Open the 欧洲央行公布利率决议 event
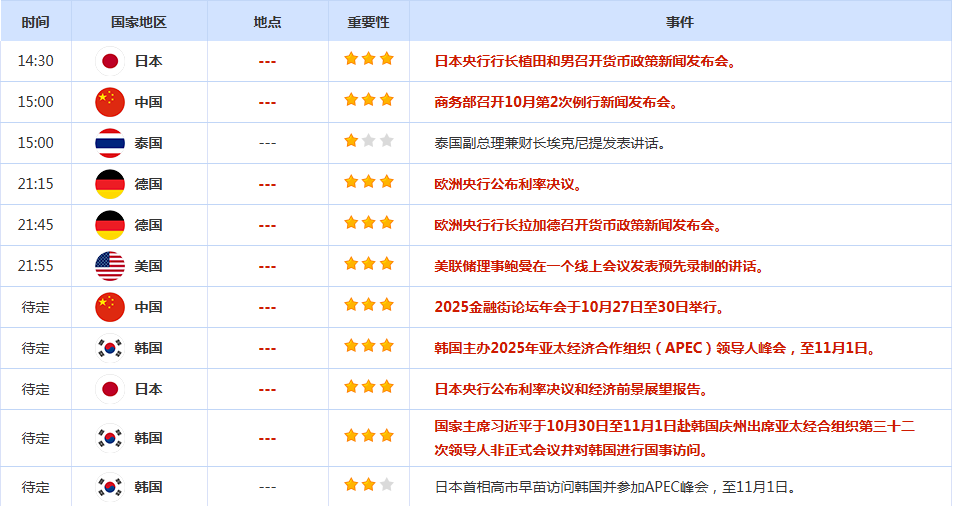Image resolution: width=953 pixels, height=506 pixels. [508, 184]
